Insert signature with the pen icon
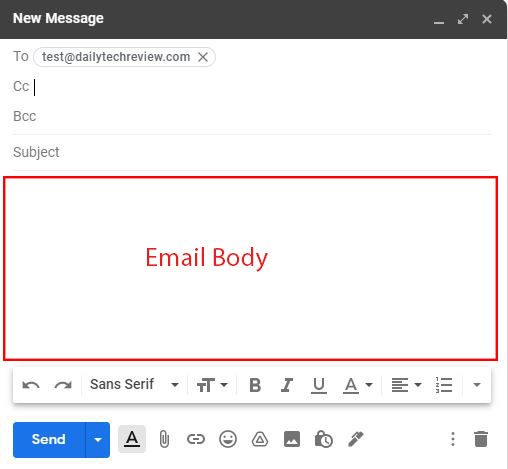Image resolution: width=508 pixels, height=469 pixels. pos(356,439)
